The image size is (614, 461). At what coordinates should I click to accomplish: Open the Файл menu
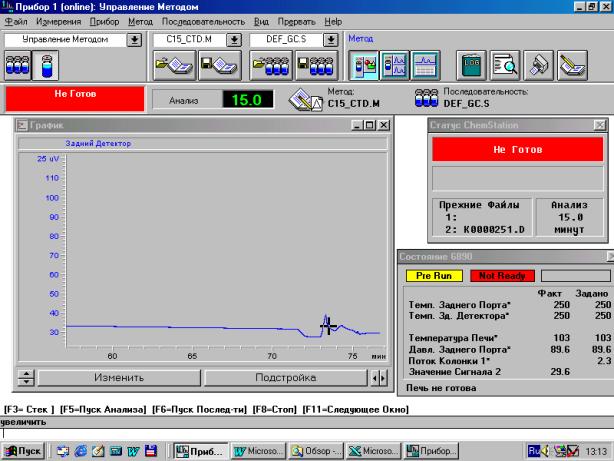point(16,22)
